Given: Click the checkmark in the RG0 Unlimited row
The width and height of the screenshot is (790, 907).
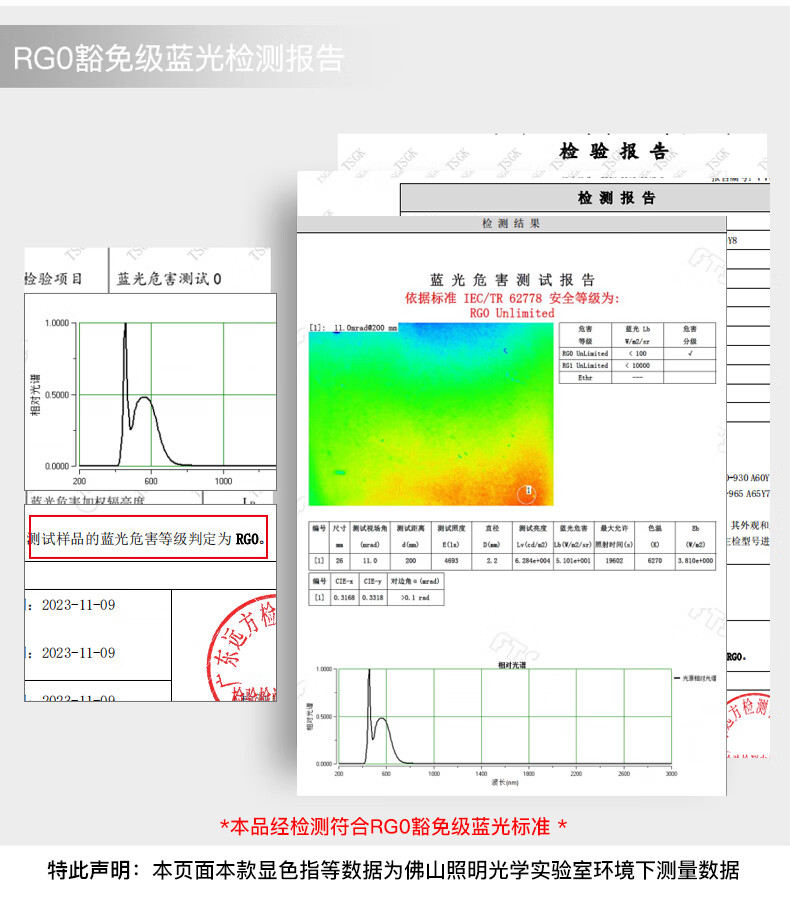Looking at the screenshot, I should click(x=689, y=353).
